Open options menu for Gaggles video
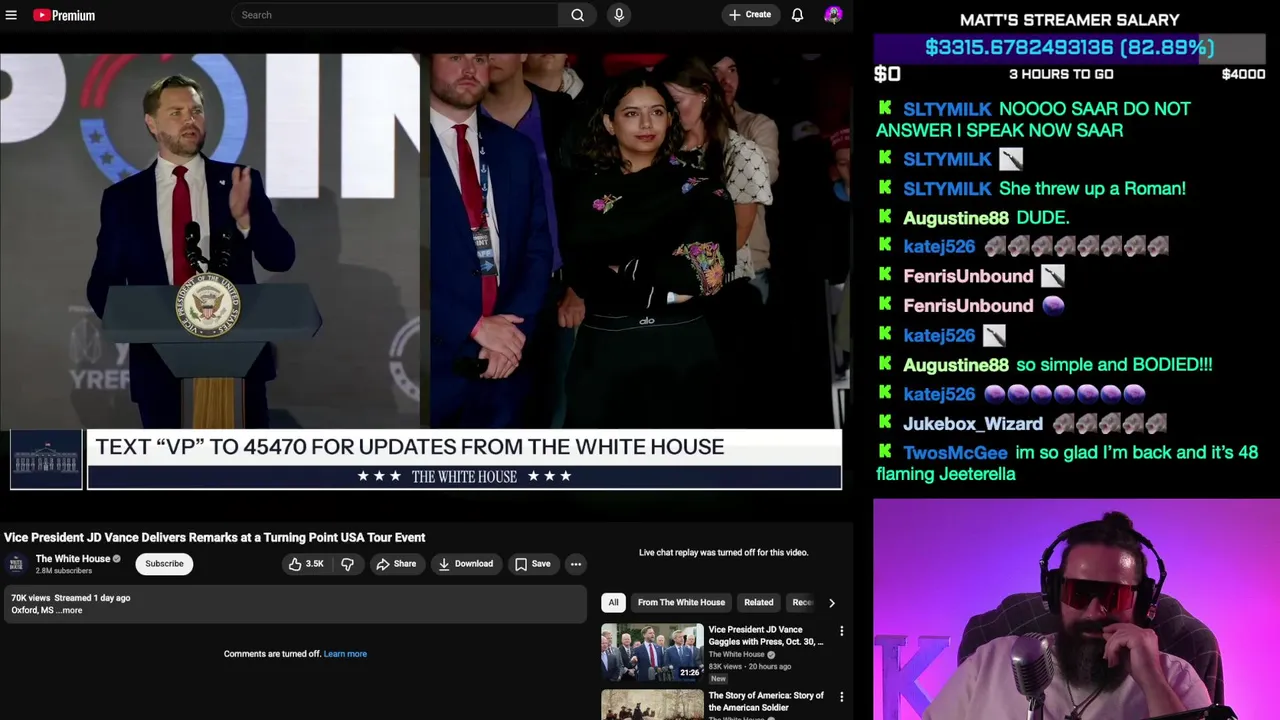Viewport: 1280px width, 720px height. [841, 631]
